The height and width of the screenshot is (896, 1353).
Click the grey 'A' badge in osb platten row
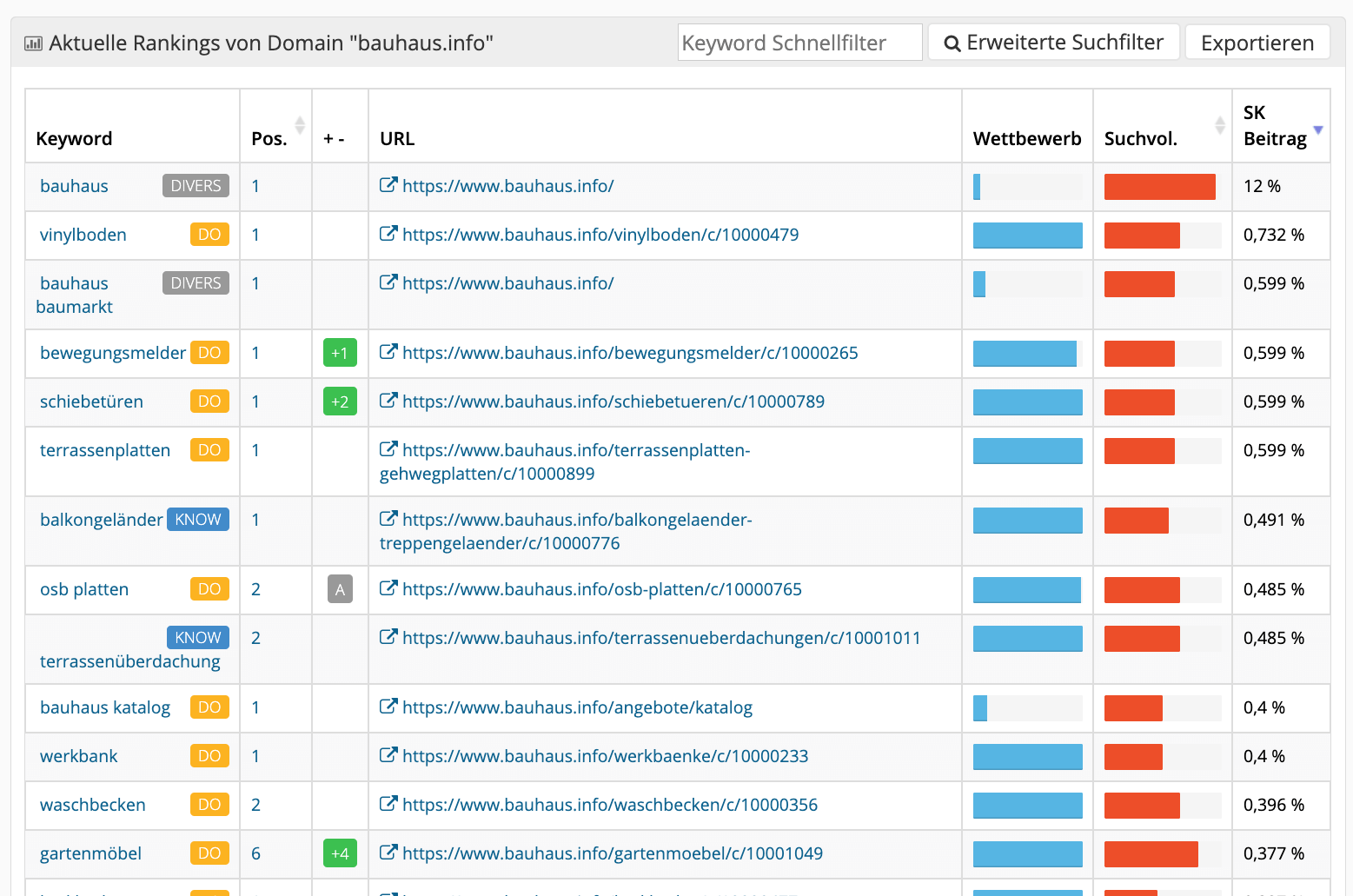(x=340, y=589)
